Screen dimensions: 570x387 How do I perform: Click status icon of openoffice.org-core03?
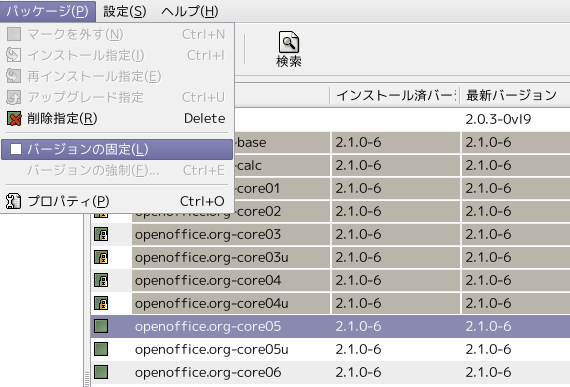(101, 234)
